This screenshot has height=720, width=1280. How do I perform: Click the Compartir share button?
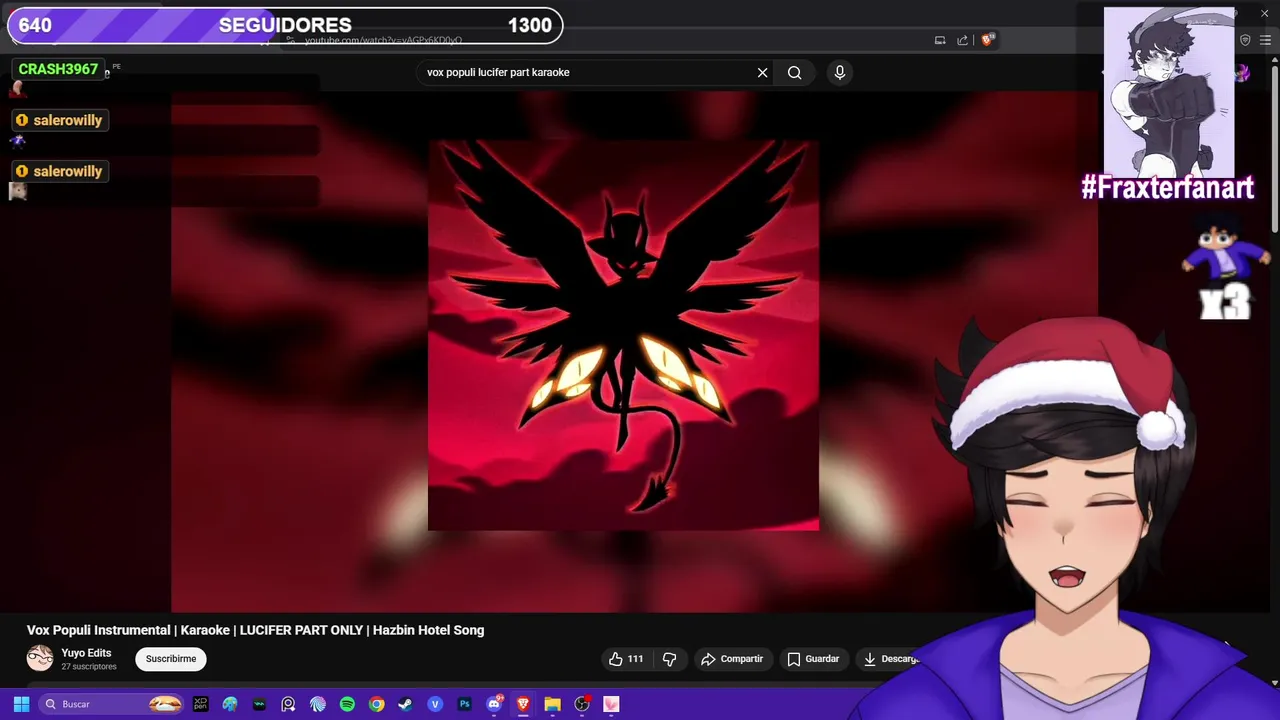click(x=732, y=659)
